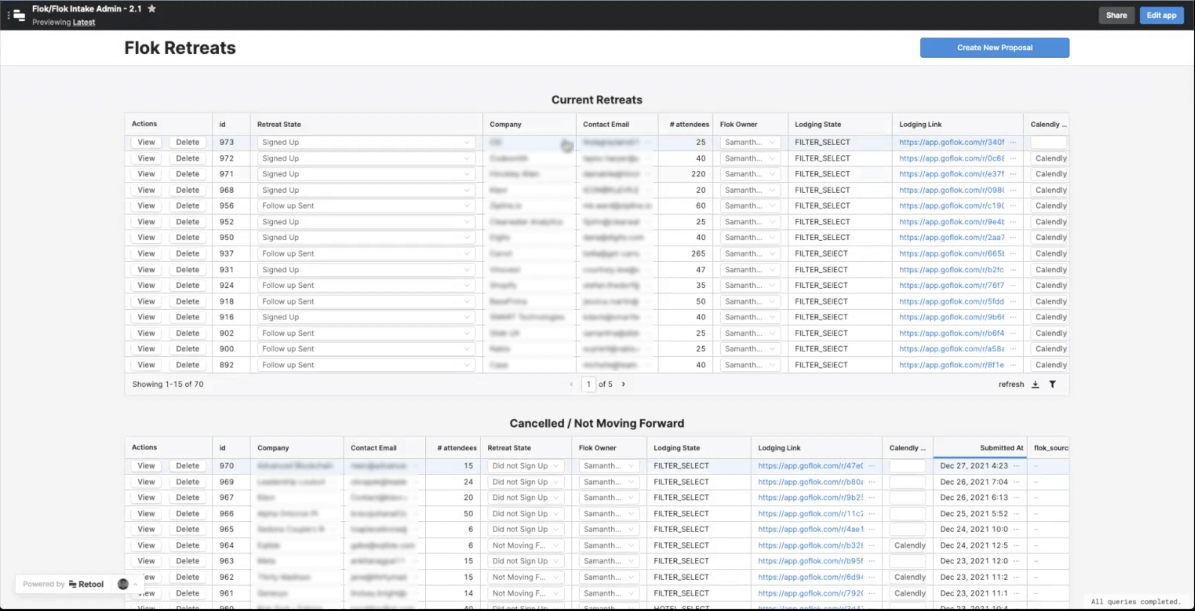Click 'Showing 1-15 of 70' text
This screenshot has height=611, width=1195.
pyautogui.click(x=168, y=385)
